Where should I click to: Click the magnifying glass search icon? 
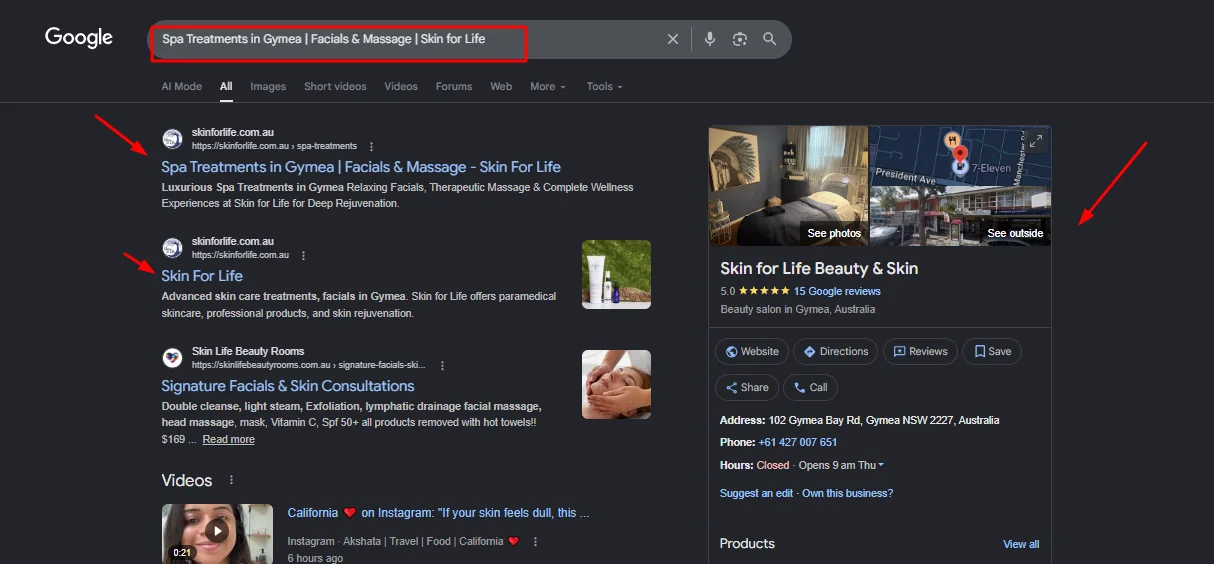770,39
